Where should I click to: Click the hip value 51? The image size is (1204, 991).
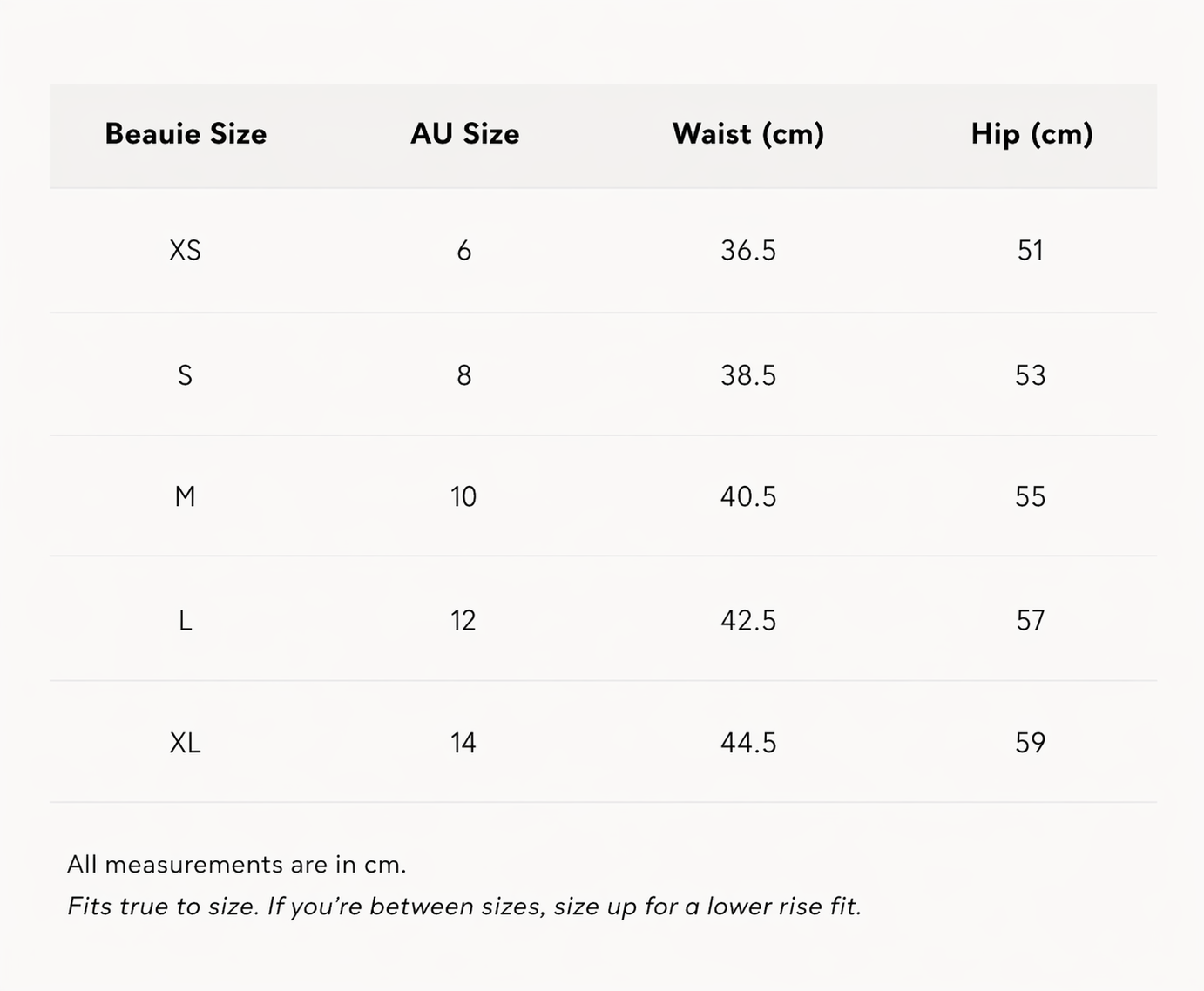click(1031, 251)
